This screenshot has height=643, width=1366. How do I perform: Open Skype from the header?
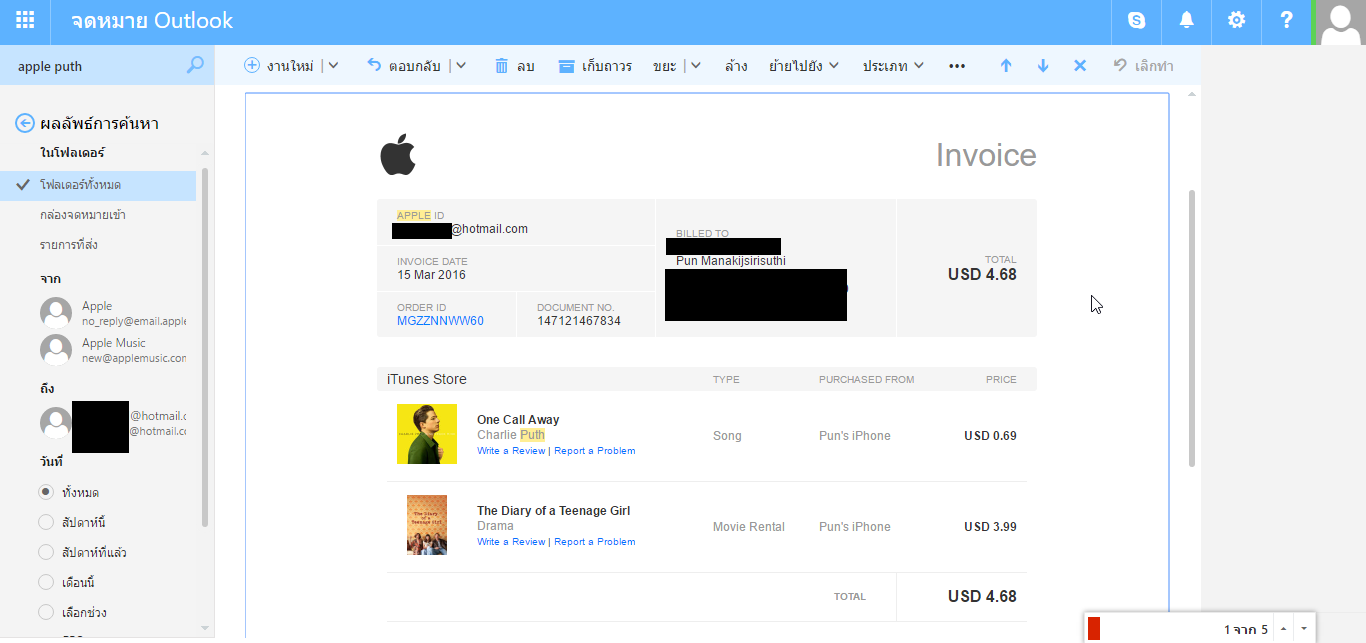click(1137, 20)
